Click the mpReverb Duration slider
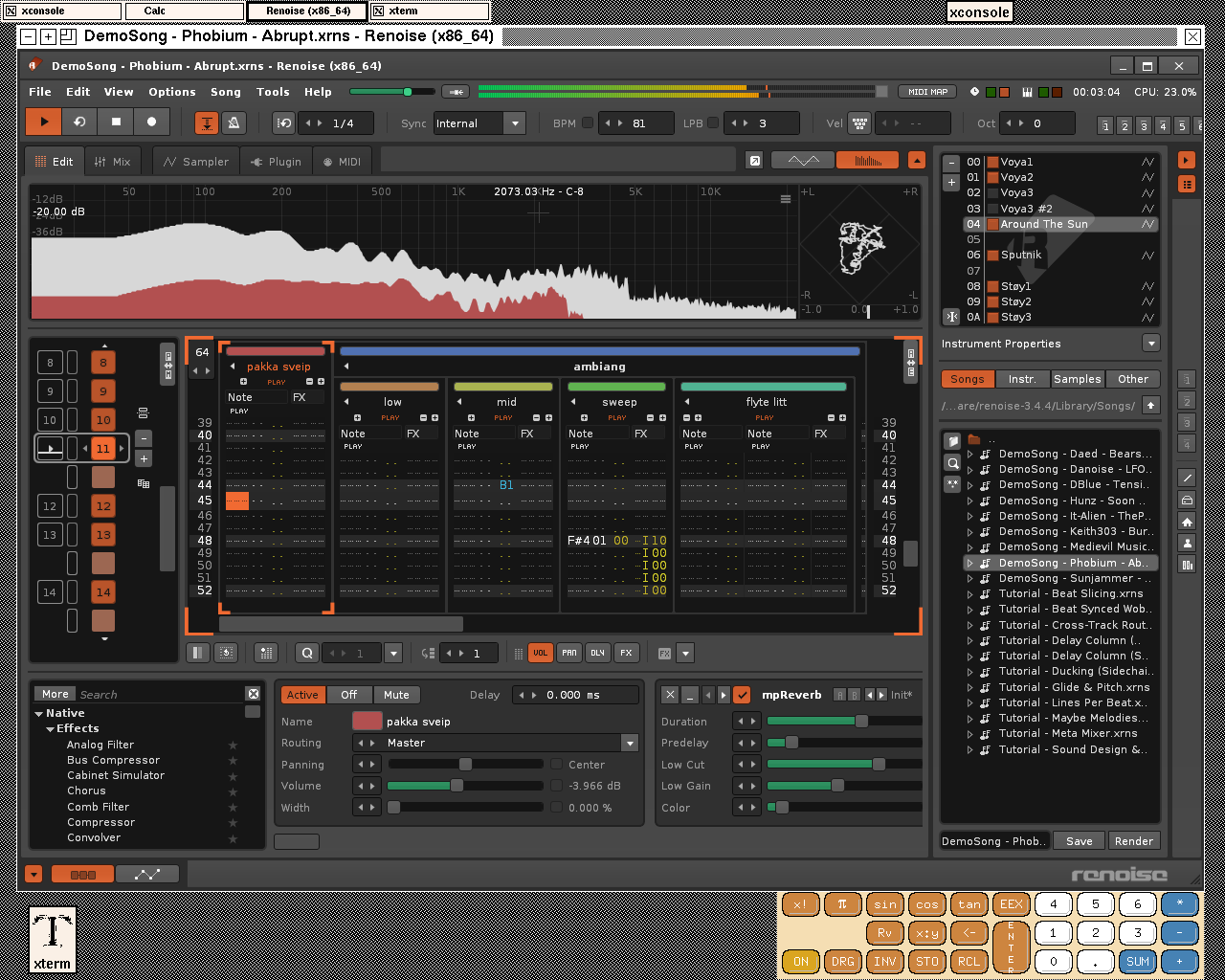Image resolution: width=1225 pixels, height=980 pixels. [x=844, y=721]
